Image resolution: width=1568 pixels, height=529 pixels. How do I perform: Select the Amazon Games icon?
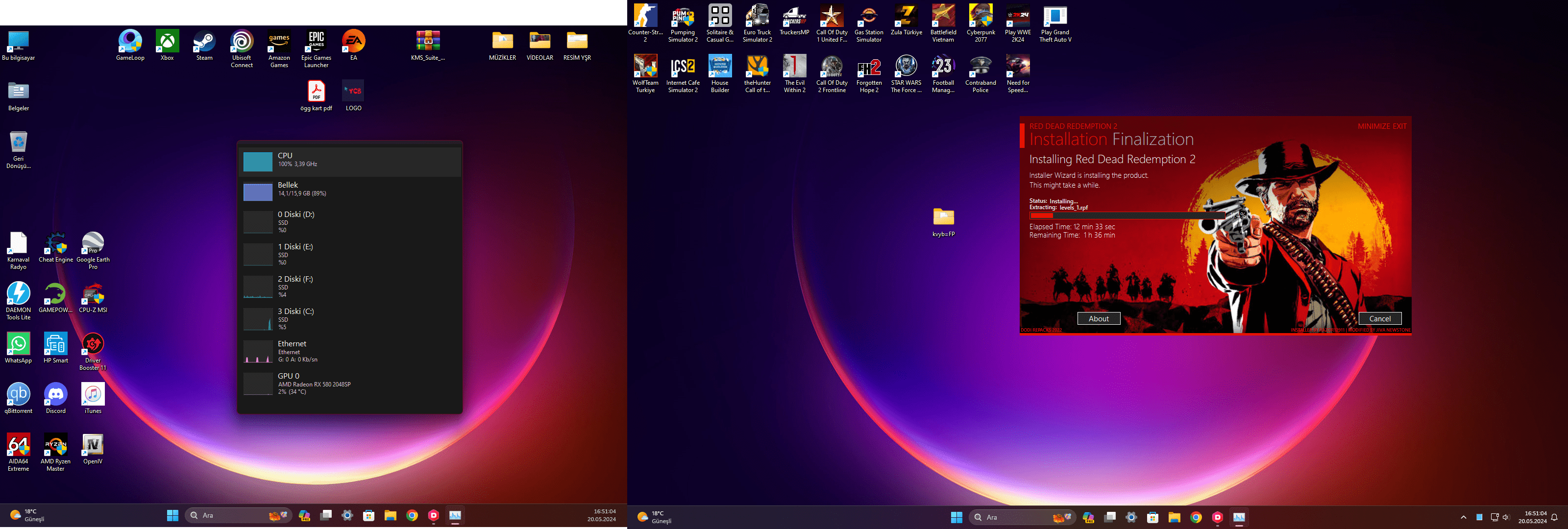[x=279, y=48]
